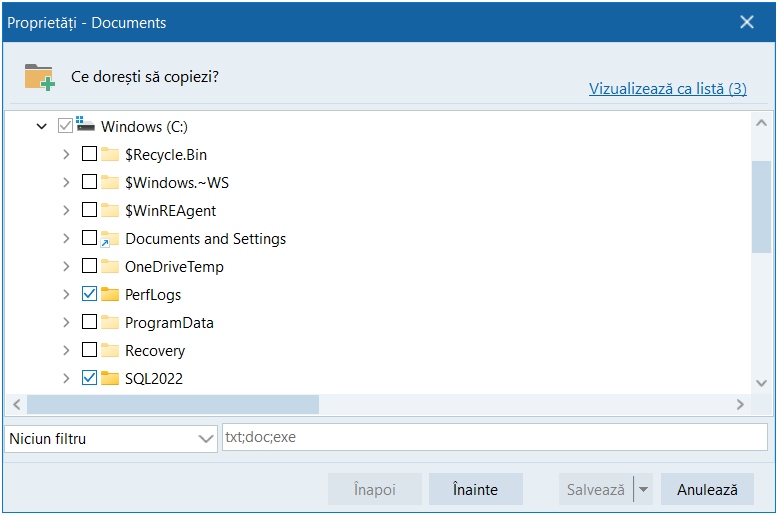Click the txt;doc;exe filter input field

point(494,438)
